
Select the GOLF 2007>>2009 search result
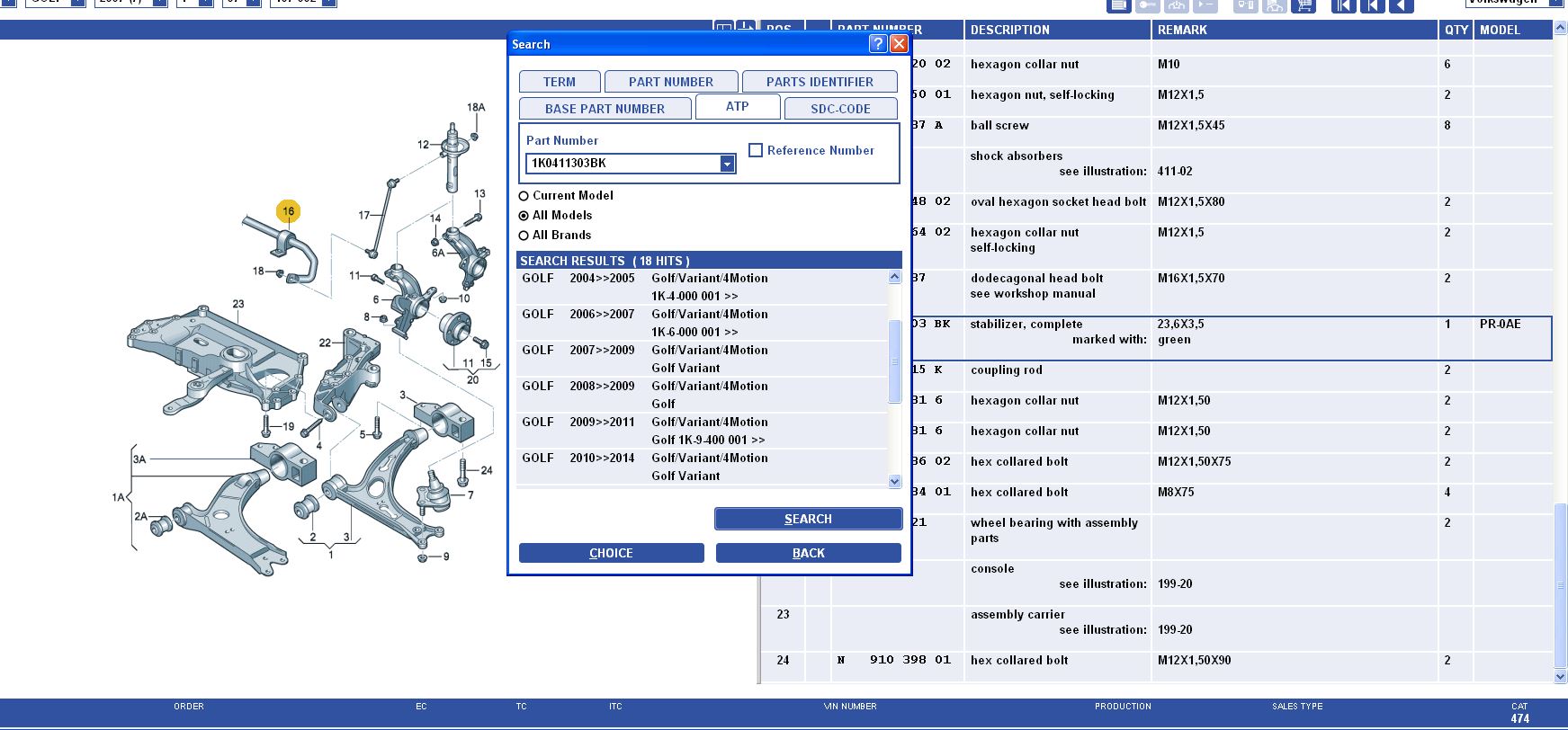click(702, 359)
